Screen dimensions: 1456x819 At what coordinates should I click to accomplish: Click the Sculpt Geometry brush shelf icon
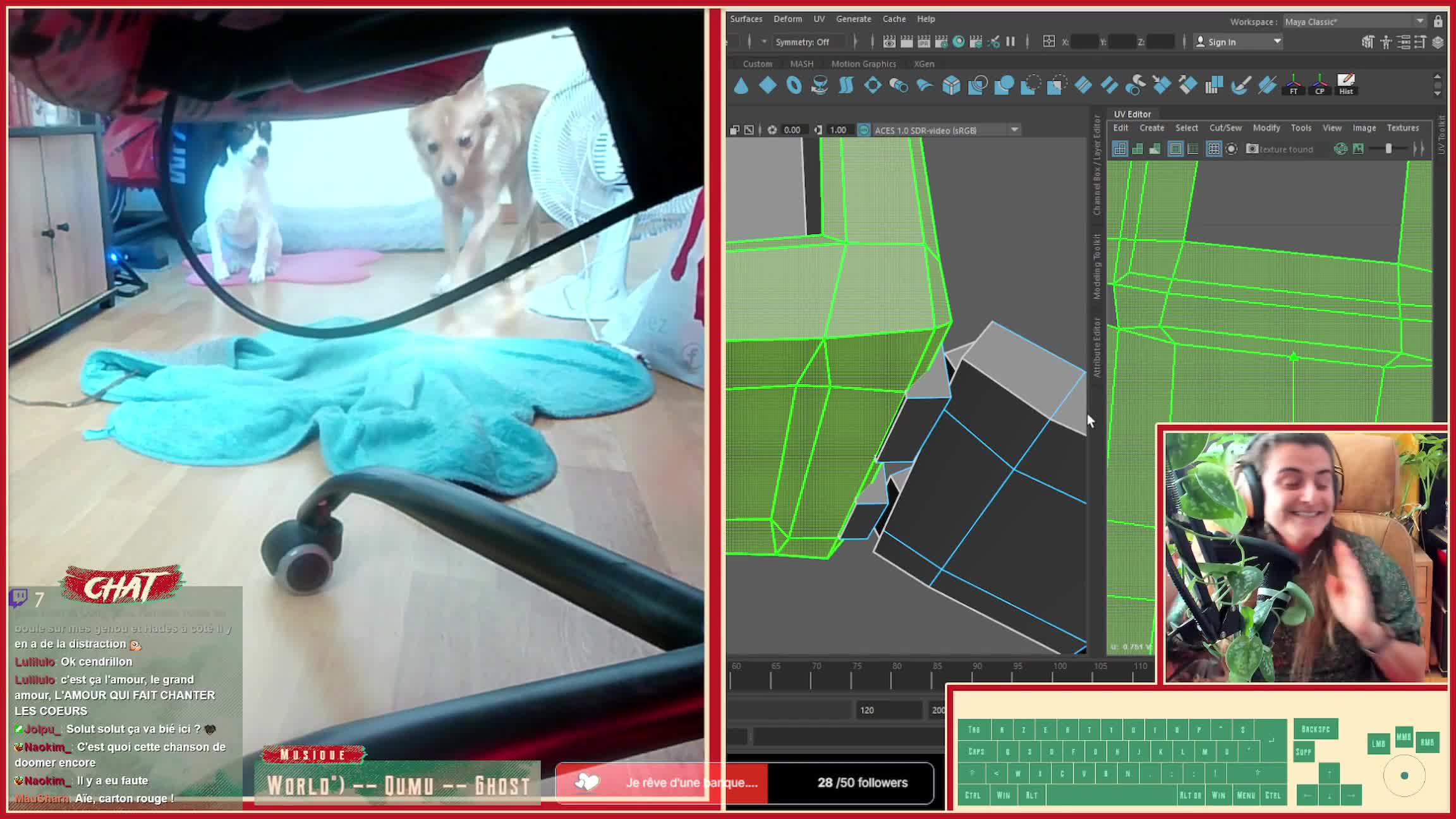[1241, 85]
